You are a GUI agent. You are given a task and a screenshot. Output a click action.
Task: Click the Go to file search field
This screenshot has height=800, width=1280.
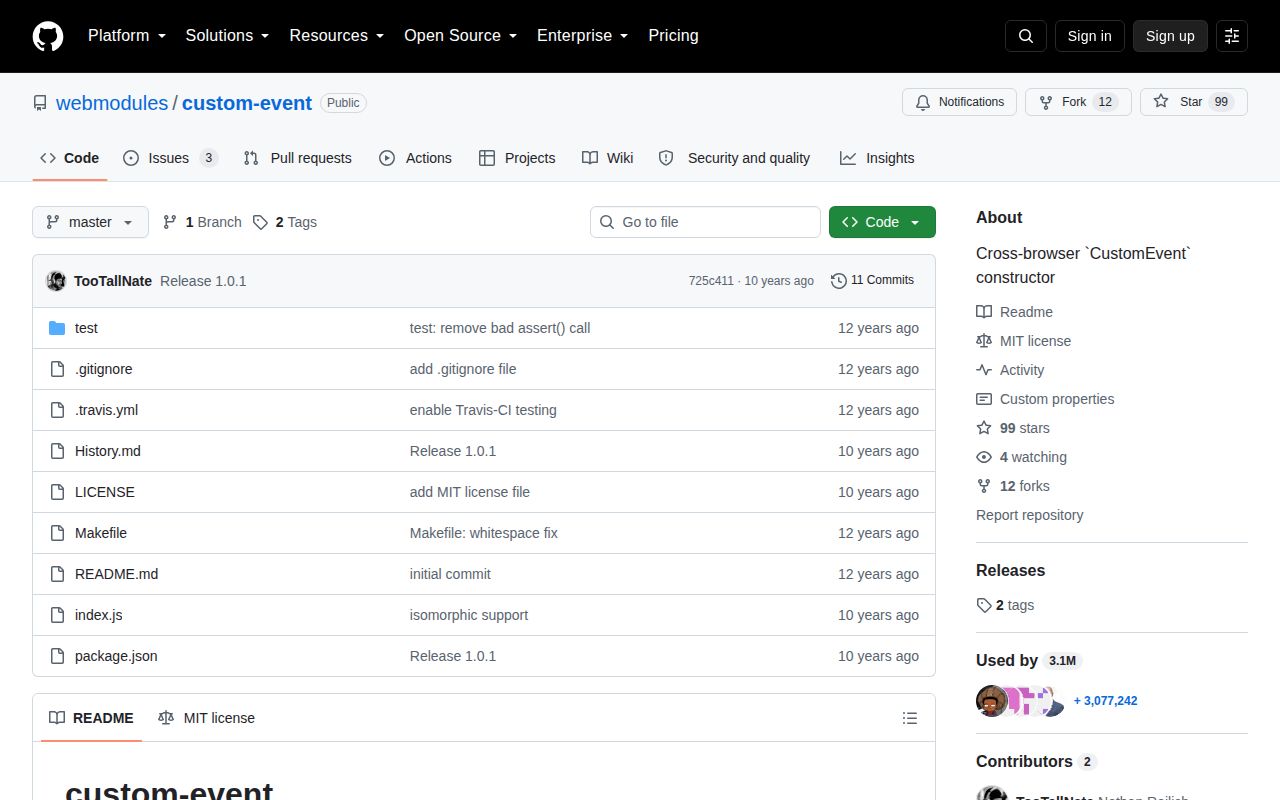[x=705, y=222]
